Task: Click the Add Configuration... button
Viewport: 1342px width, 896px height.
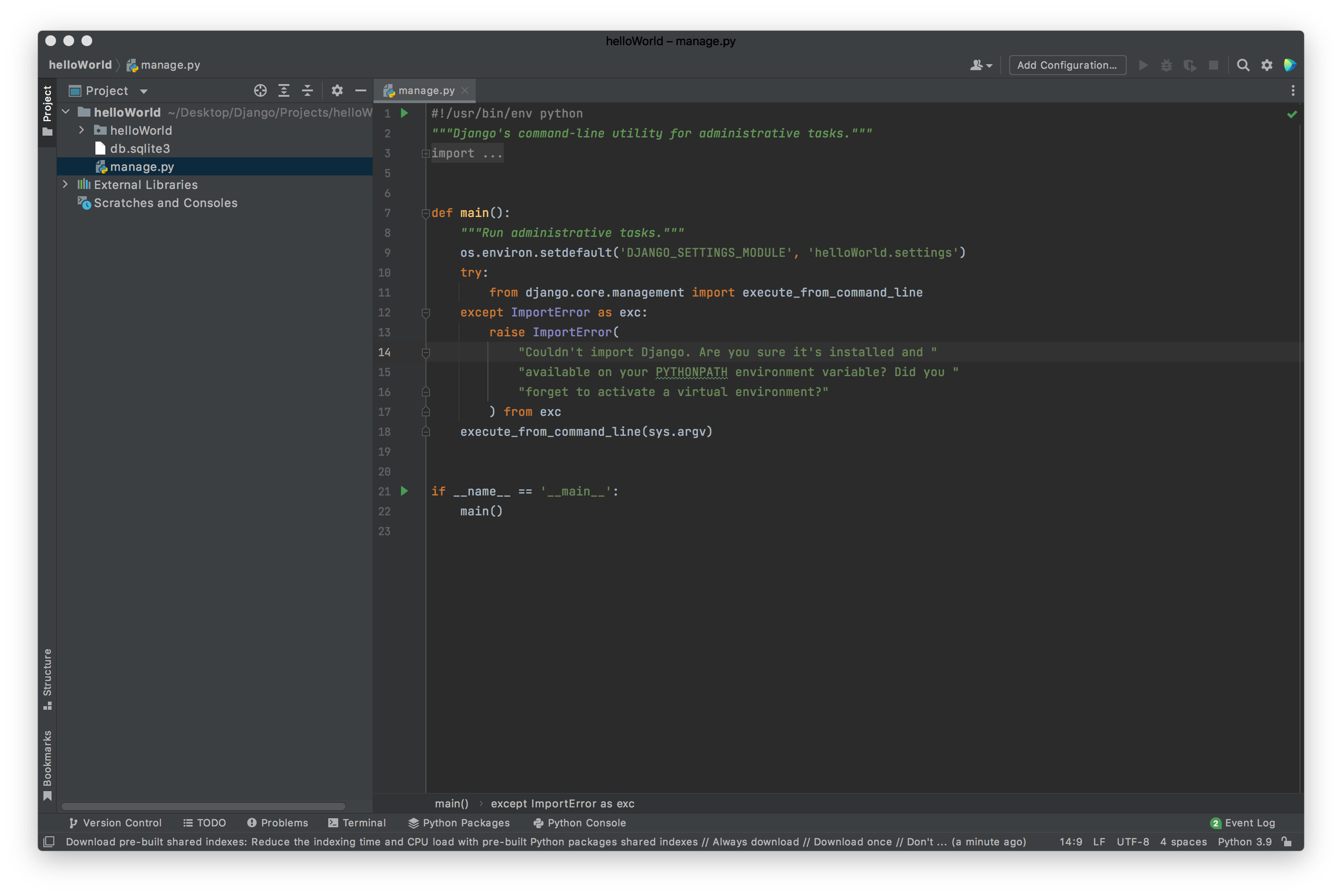Action: 1067,65
